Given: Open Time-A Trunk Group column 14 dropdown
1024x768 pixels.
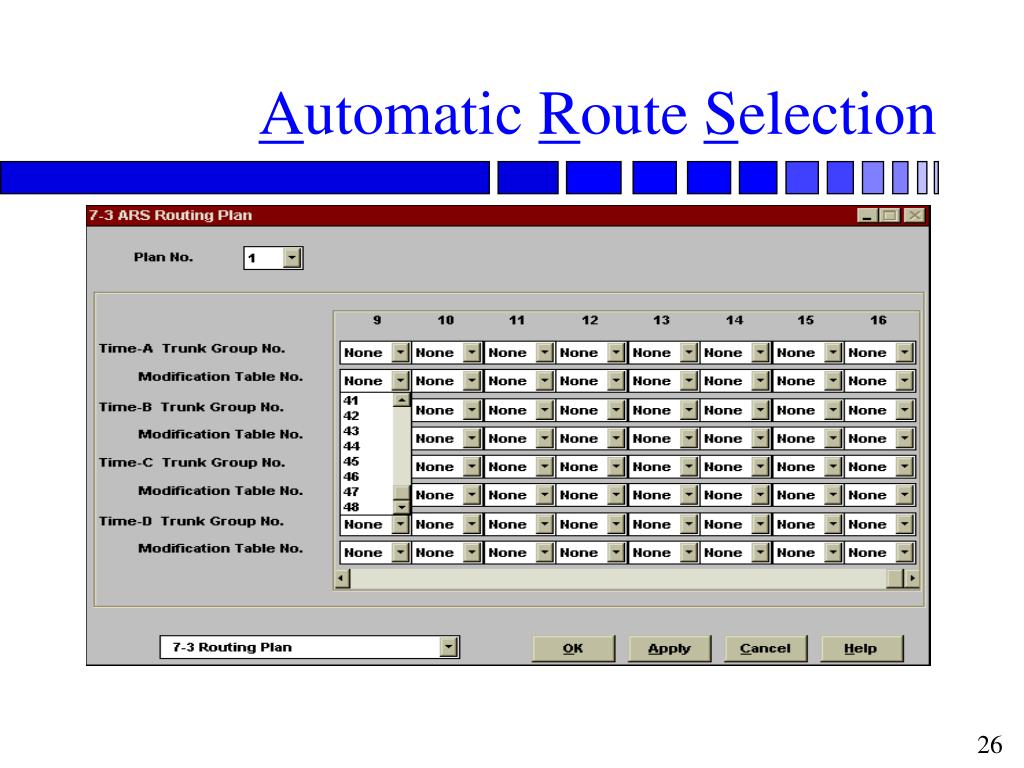Looking at the screenshot, I should coord(760,353).
